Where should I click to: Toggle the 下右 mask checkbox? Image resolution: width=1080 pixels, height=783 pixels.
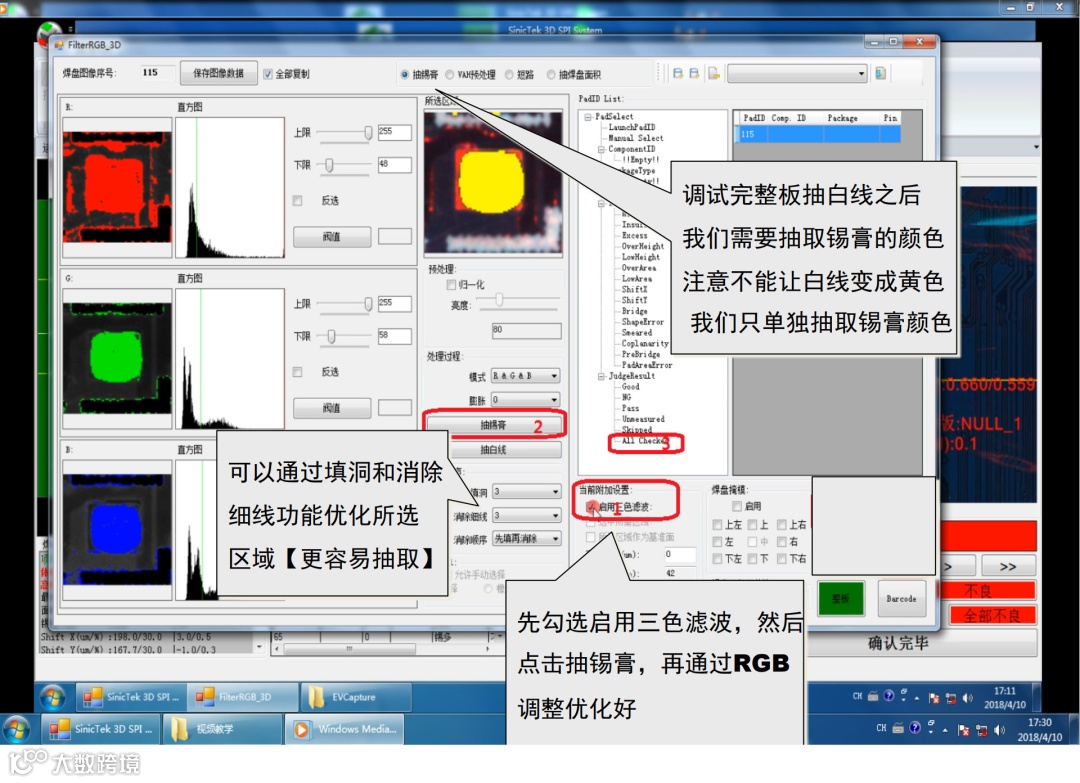782,559
